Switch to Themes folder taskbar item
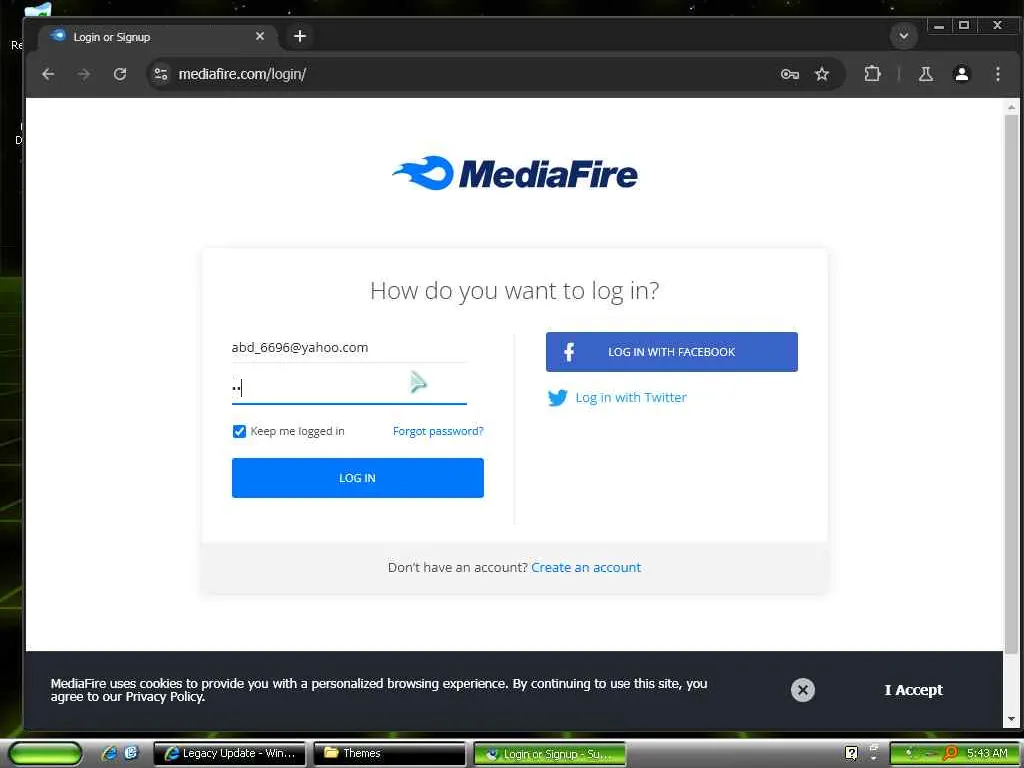Screen dimensions: 1024x768 pyautogui.click(x=389, y=754)
